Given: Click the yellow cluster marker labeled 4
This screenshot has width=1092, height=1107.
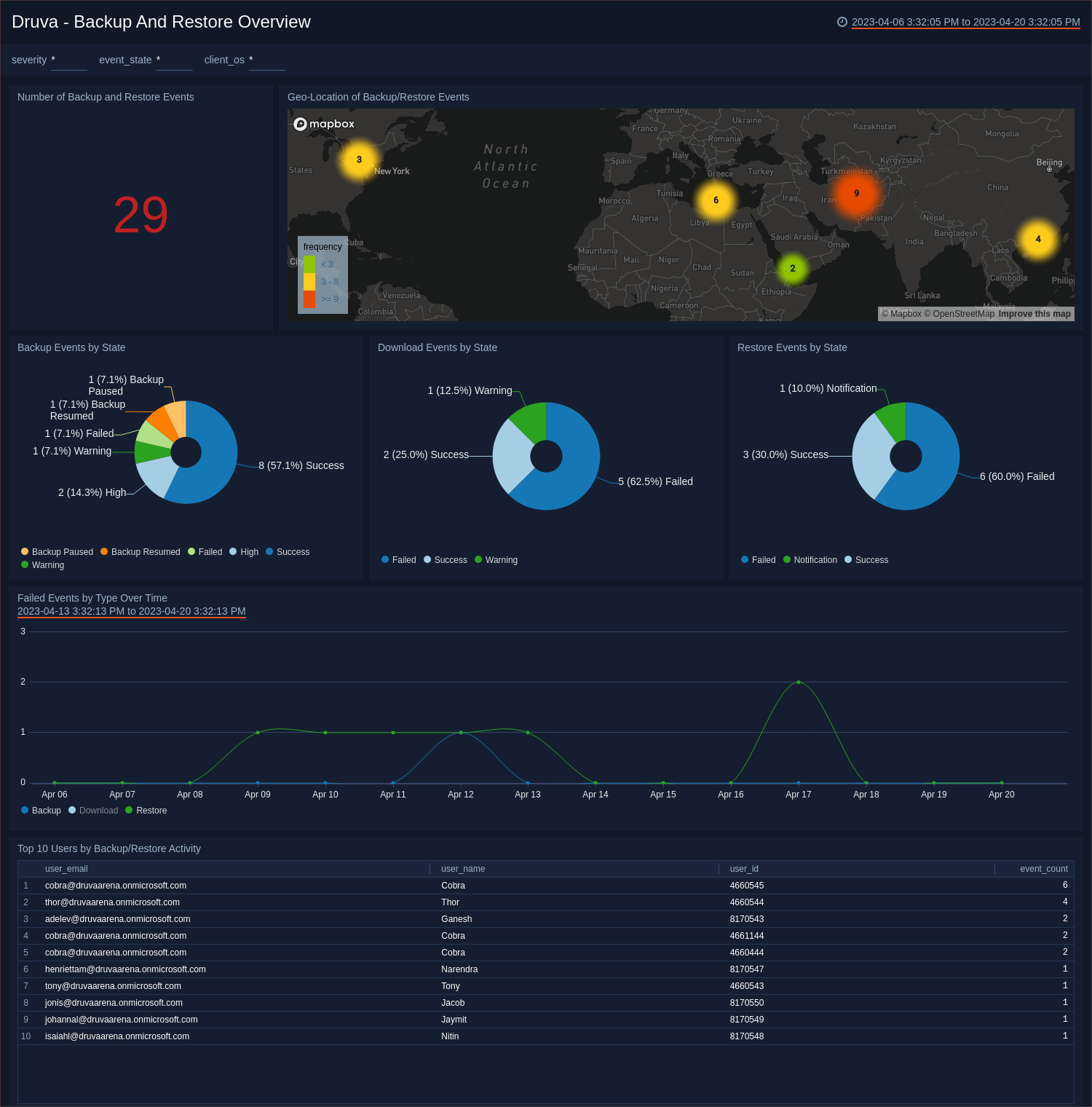Looking at the screenshot, I should tap(1037, 239).
